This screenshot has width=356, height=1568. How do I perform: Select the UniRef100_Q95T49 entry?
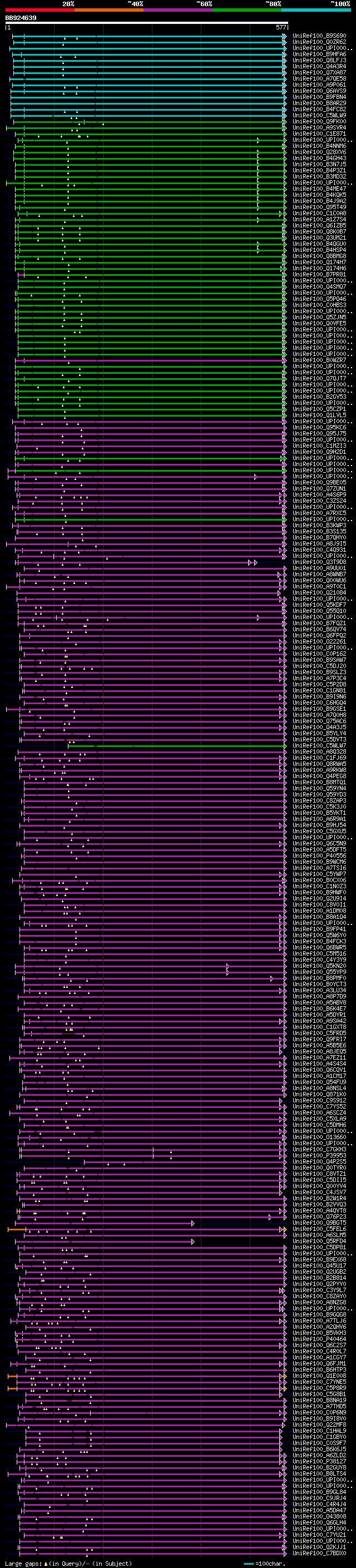319,207
